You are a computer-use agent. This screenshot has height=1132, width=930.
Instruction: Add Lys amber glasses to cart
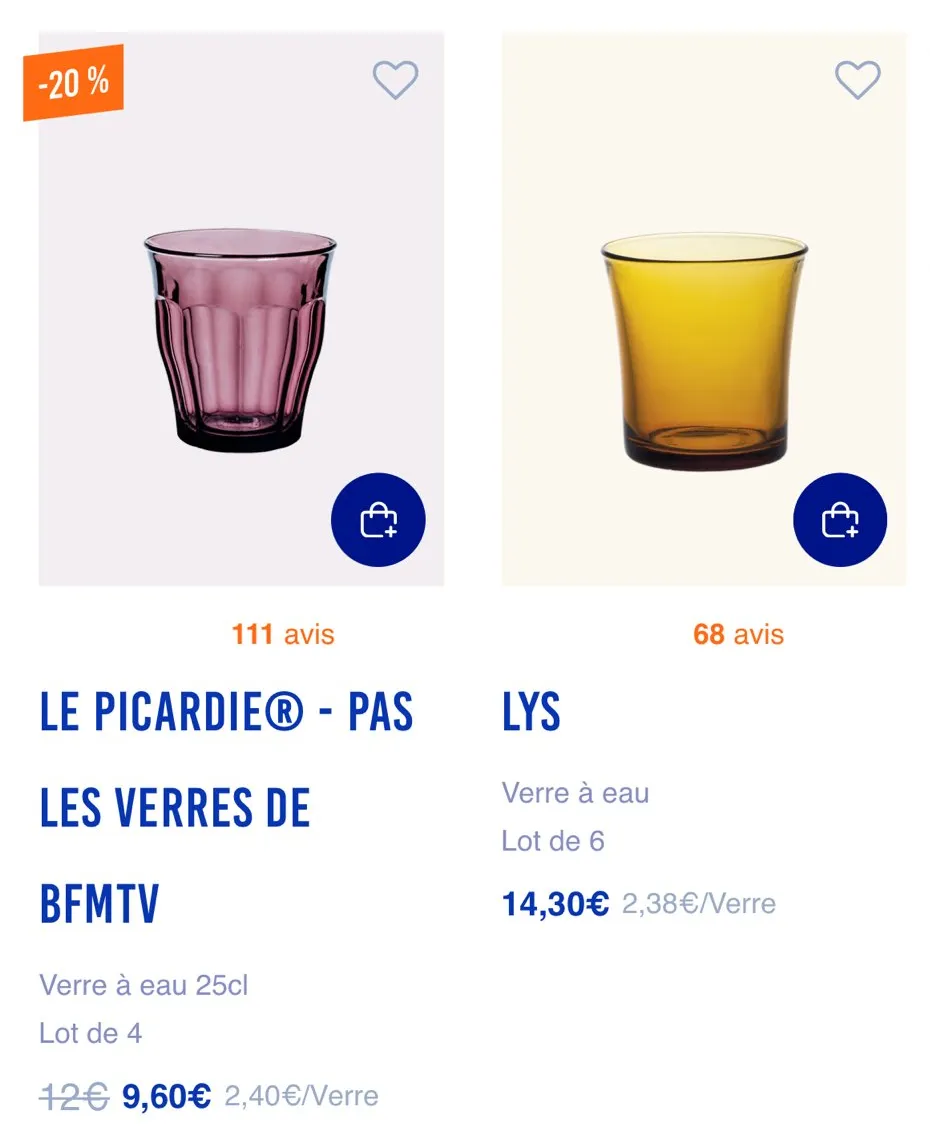[840, 520]
